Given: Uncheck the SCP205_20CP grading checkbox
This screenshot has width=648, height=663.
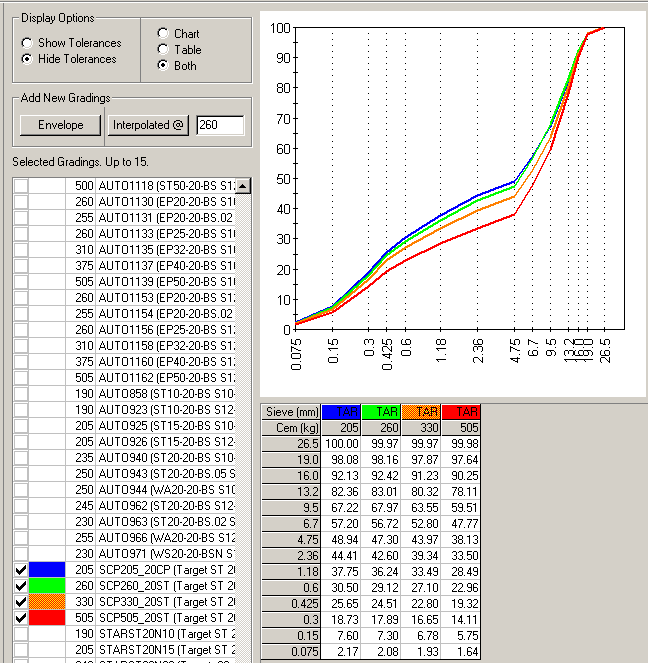Looking at the screenshot, I should point(21,569).
